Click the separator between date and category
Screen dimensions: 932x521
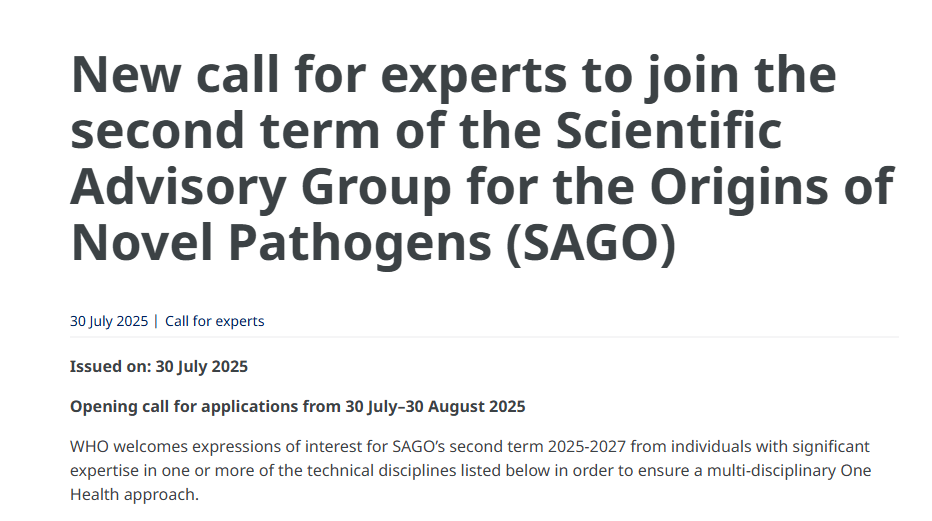click(x=157, y=321)
